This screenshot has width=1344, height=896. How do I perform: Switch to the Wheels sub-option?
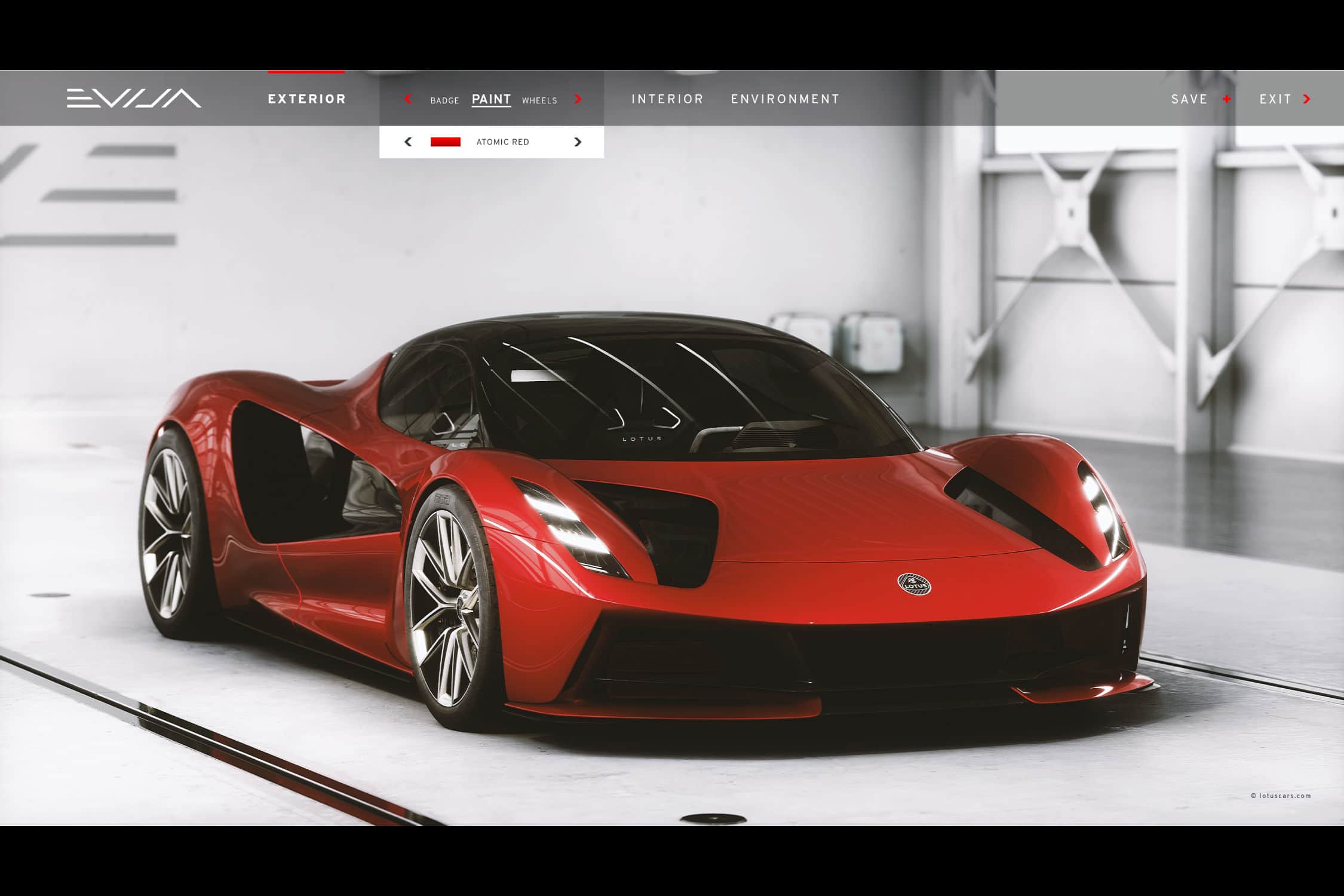point(539,100)
